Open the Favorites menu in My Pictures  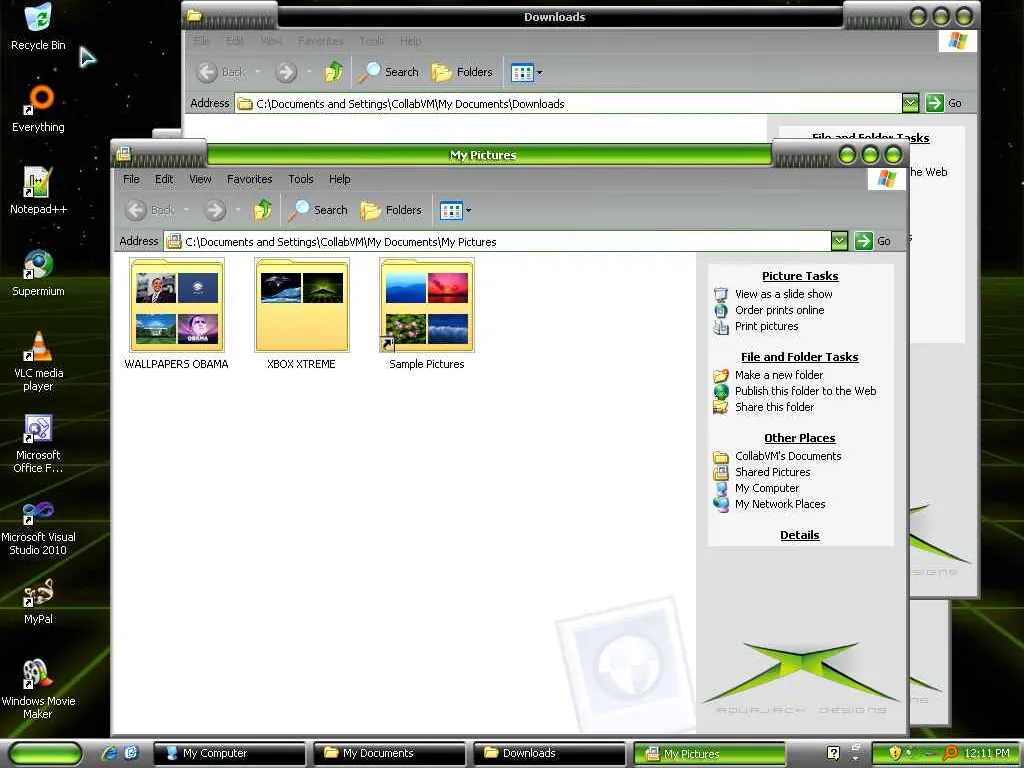click(249, 179)
